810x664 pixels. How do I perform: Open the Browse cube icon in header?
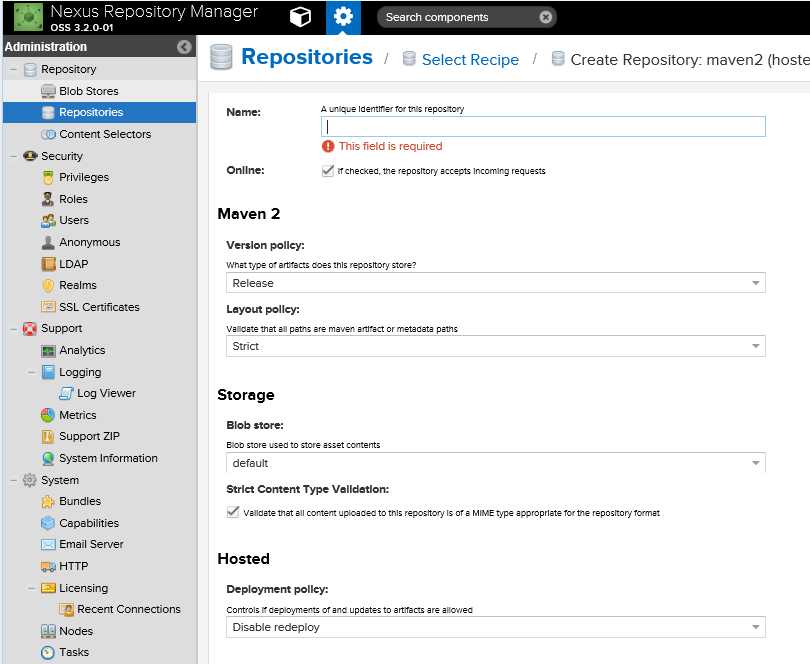300,17
